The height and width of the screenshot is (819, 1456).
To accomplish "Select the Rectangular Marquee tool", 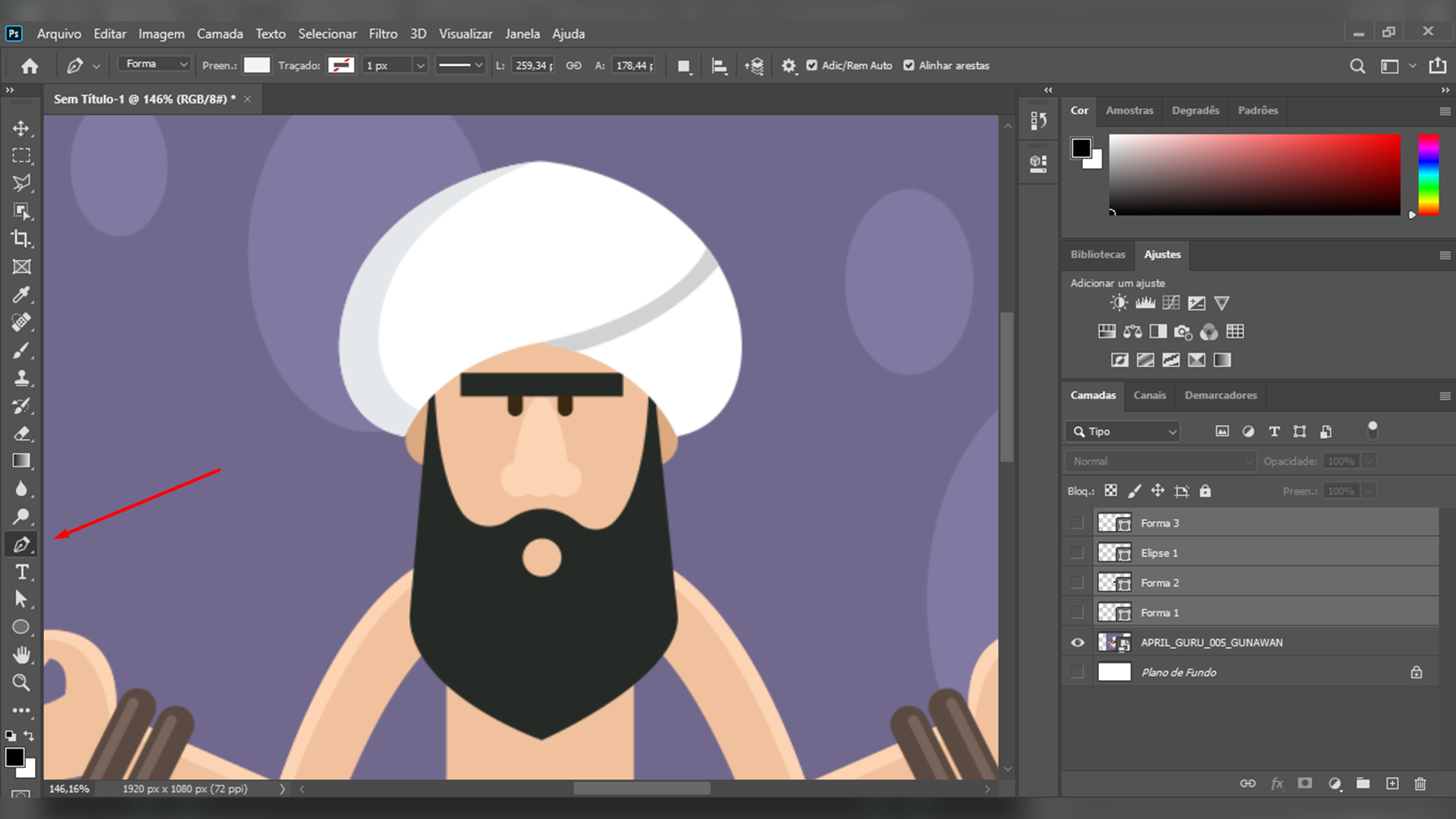I will [21, 155].
